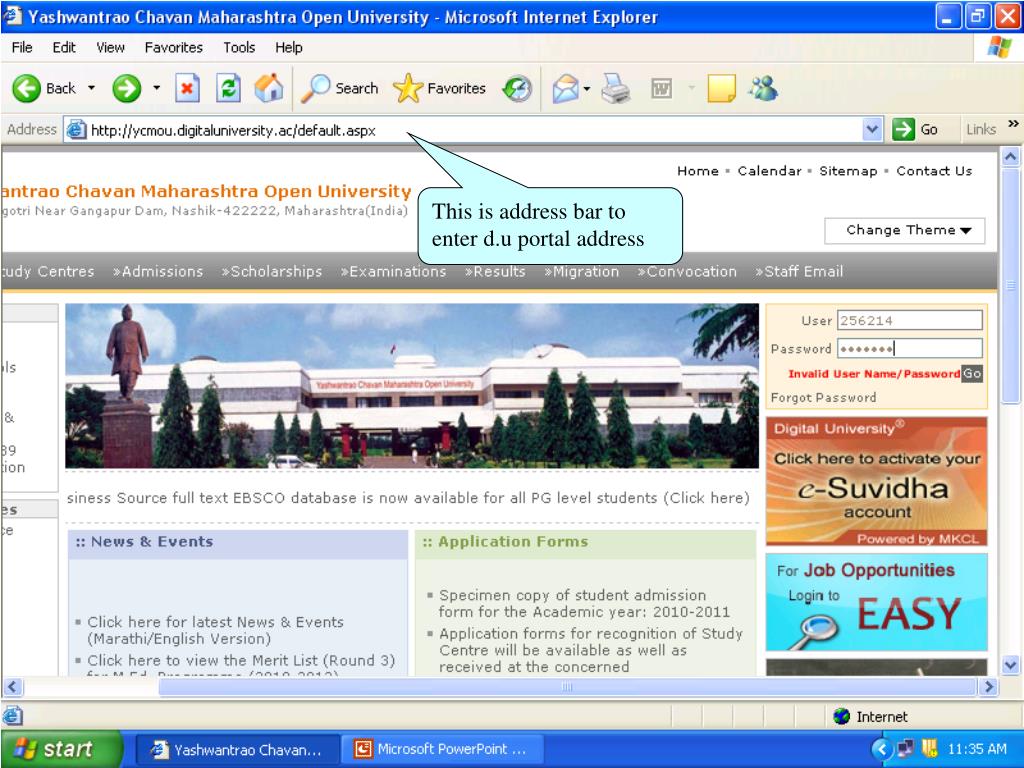Click the green Back arrow icon
The width and height of the screenshot is (1024, 768).
click(x=27, y=88)
